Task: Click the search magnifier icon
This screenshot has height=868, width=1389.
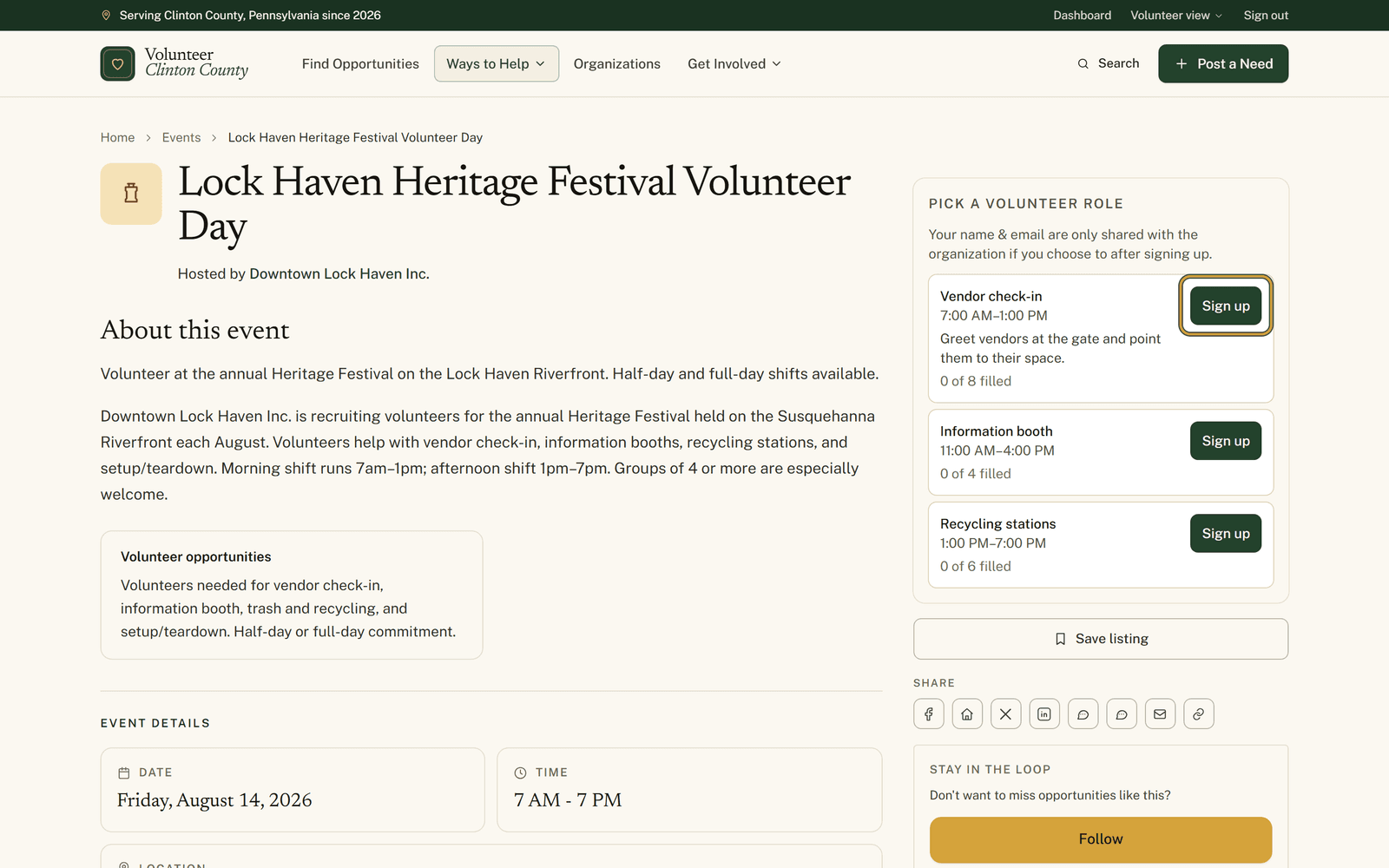Action: coord(1083,63)
